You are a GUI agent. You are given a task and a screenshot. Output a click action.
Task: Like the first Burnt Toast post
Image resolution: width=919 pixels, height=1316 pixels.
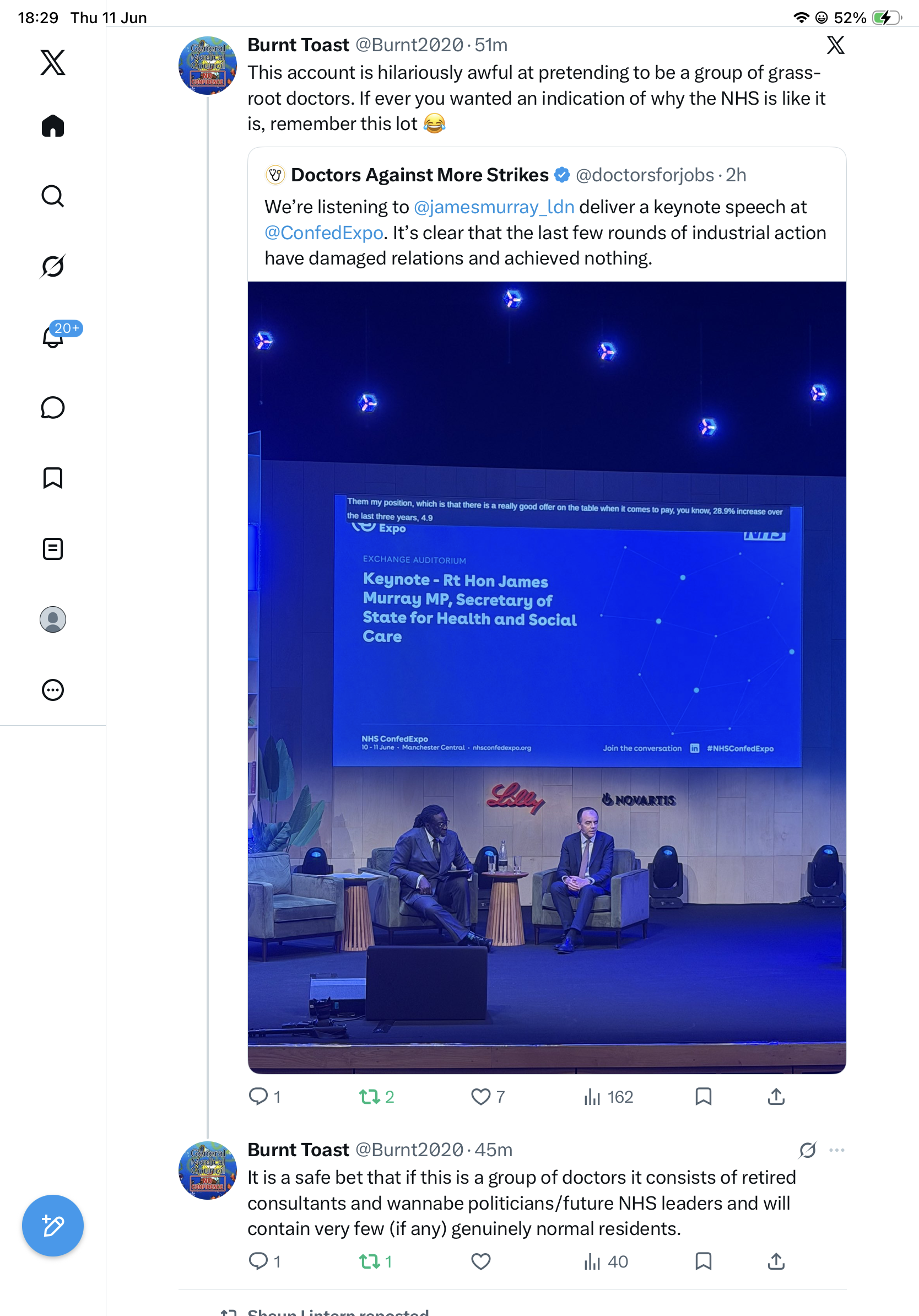click(488, 1097)
